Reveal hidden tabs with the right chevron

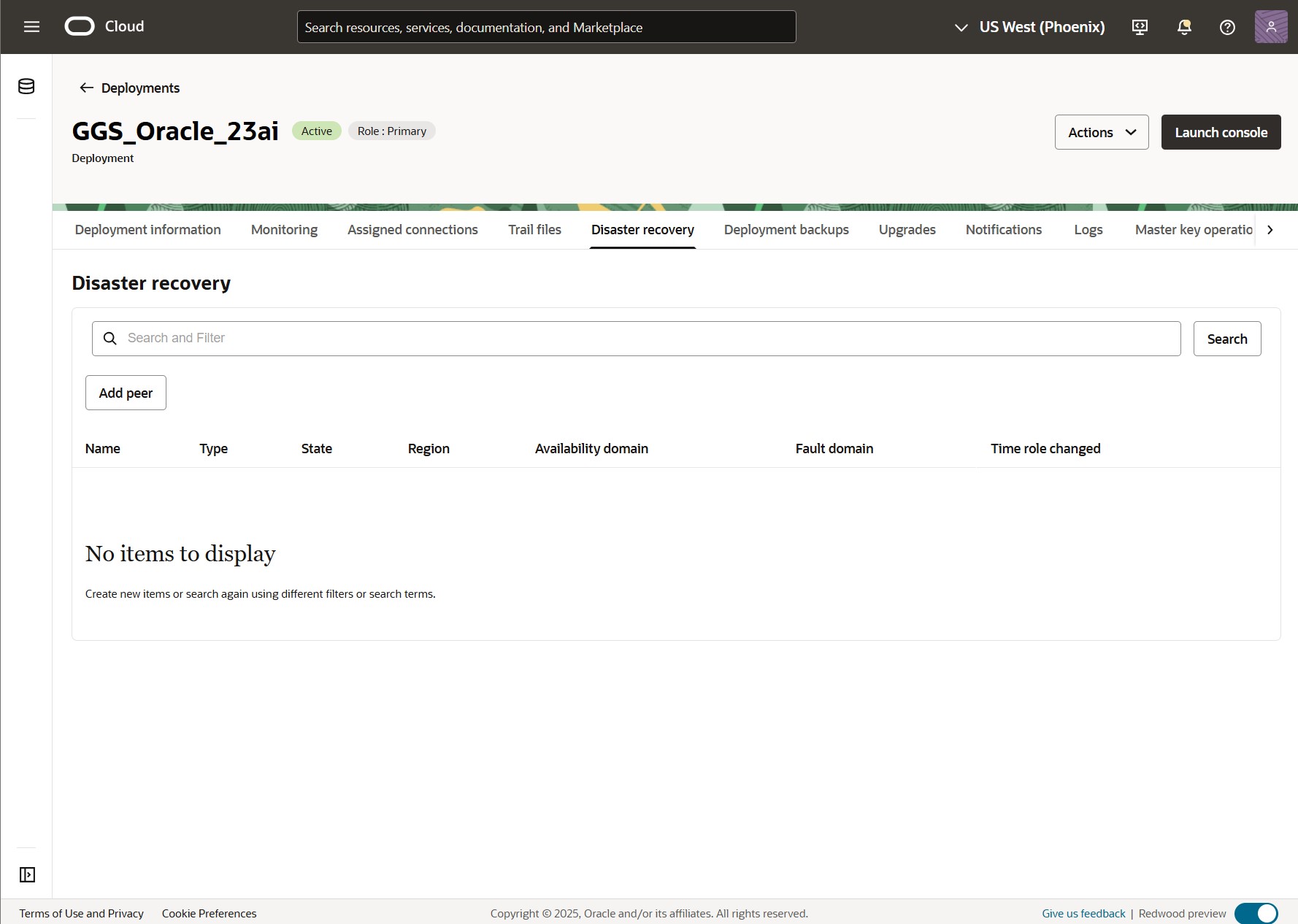[1270, 229]
